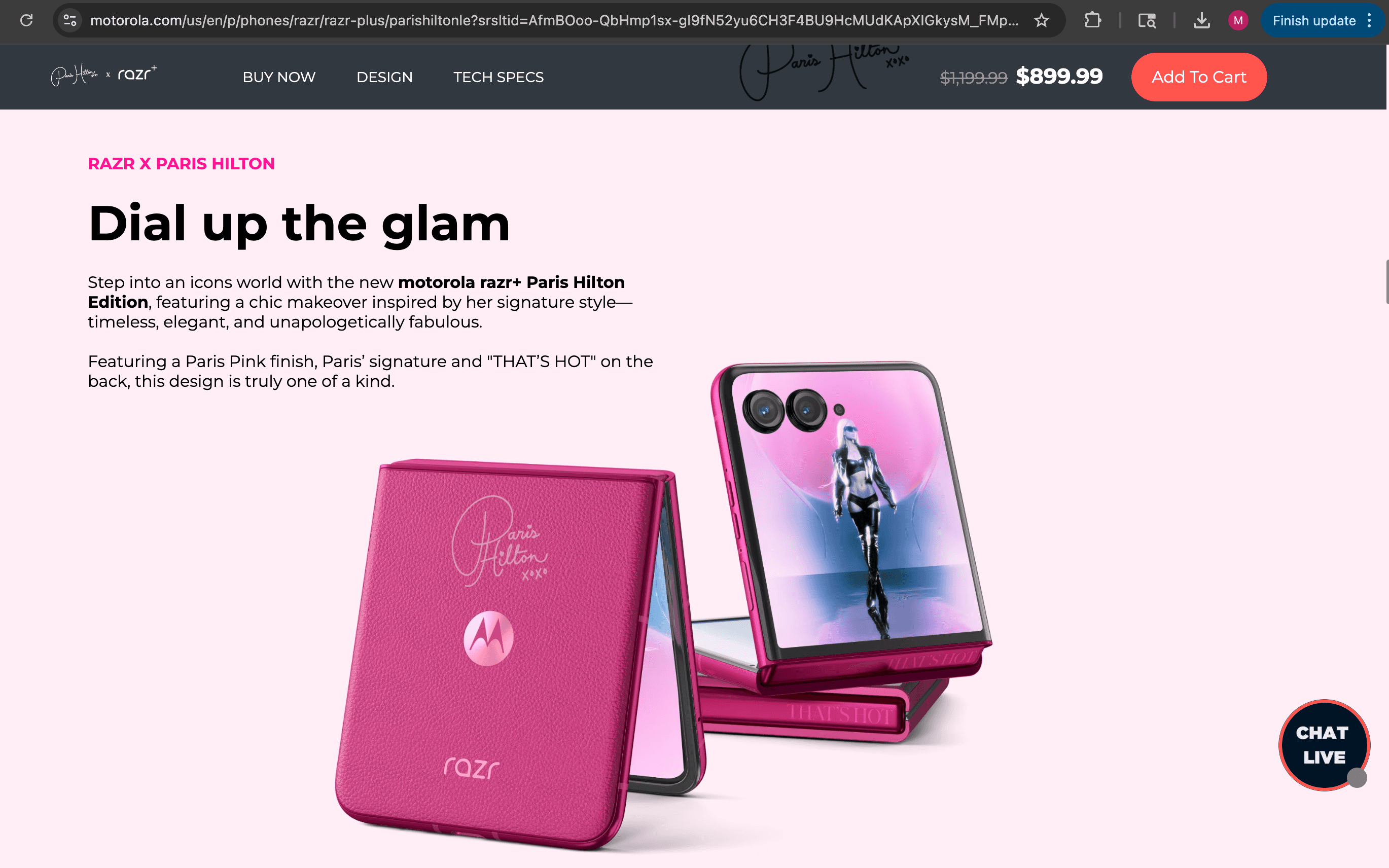
Task: Go to the BUY NOW section
Action: click(279, 77)
